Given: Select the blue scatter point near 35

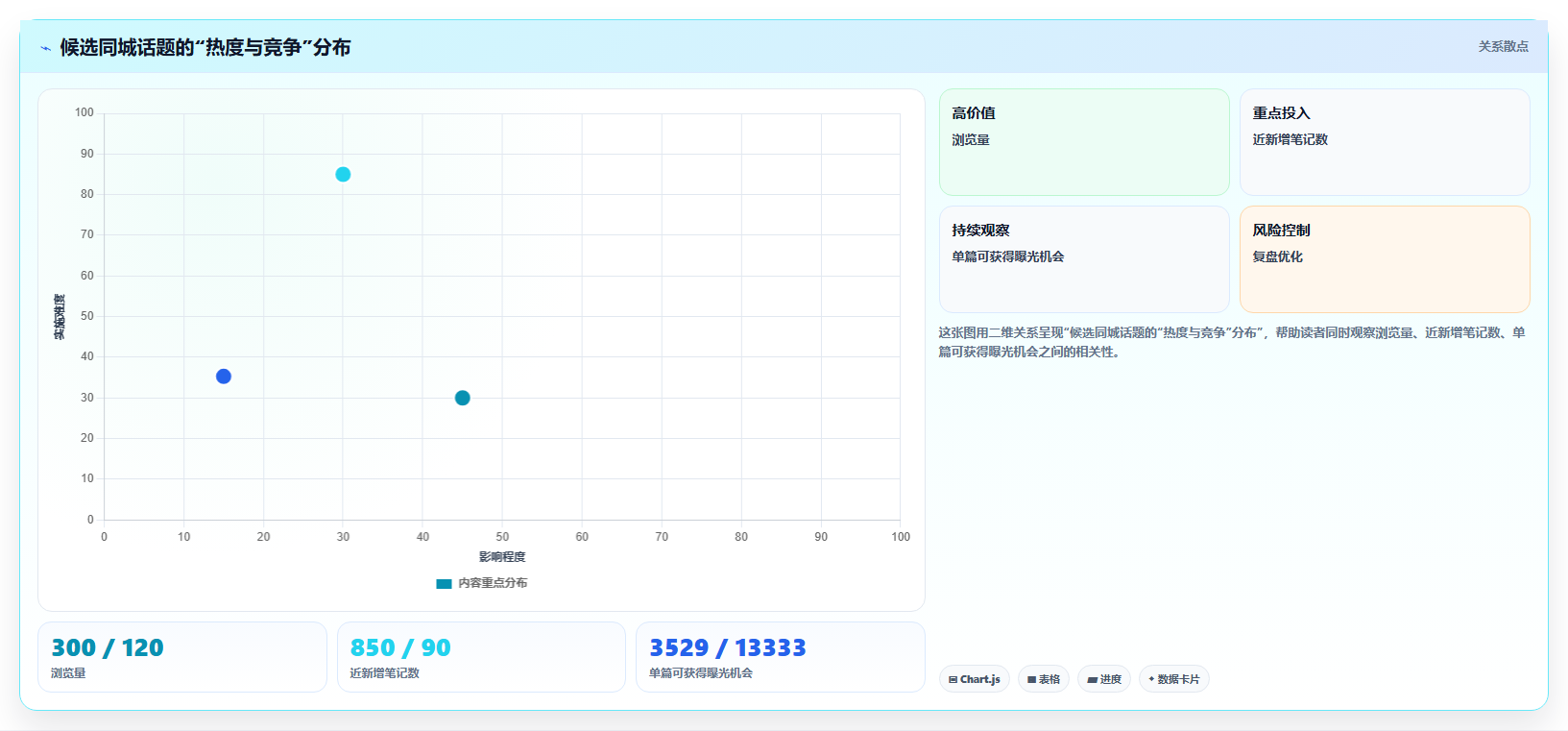Looking at the screenshot, I should tap(224, 377).
